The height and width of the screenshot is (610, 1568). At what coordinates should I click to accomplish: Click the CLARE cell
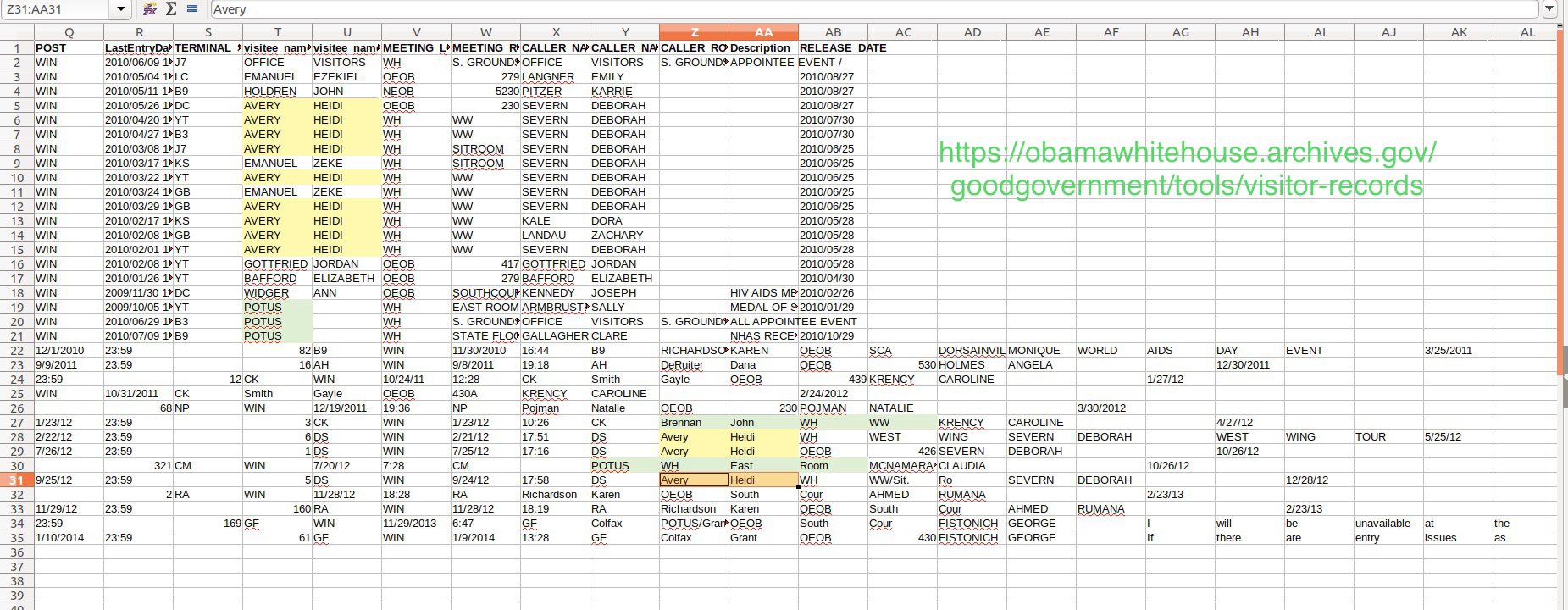click(624, 335)
